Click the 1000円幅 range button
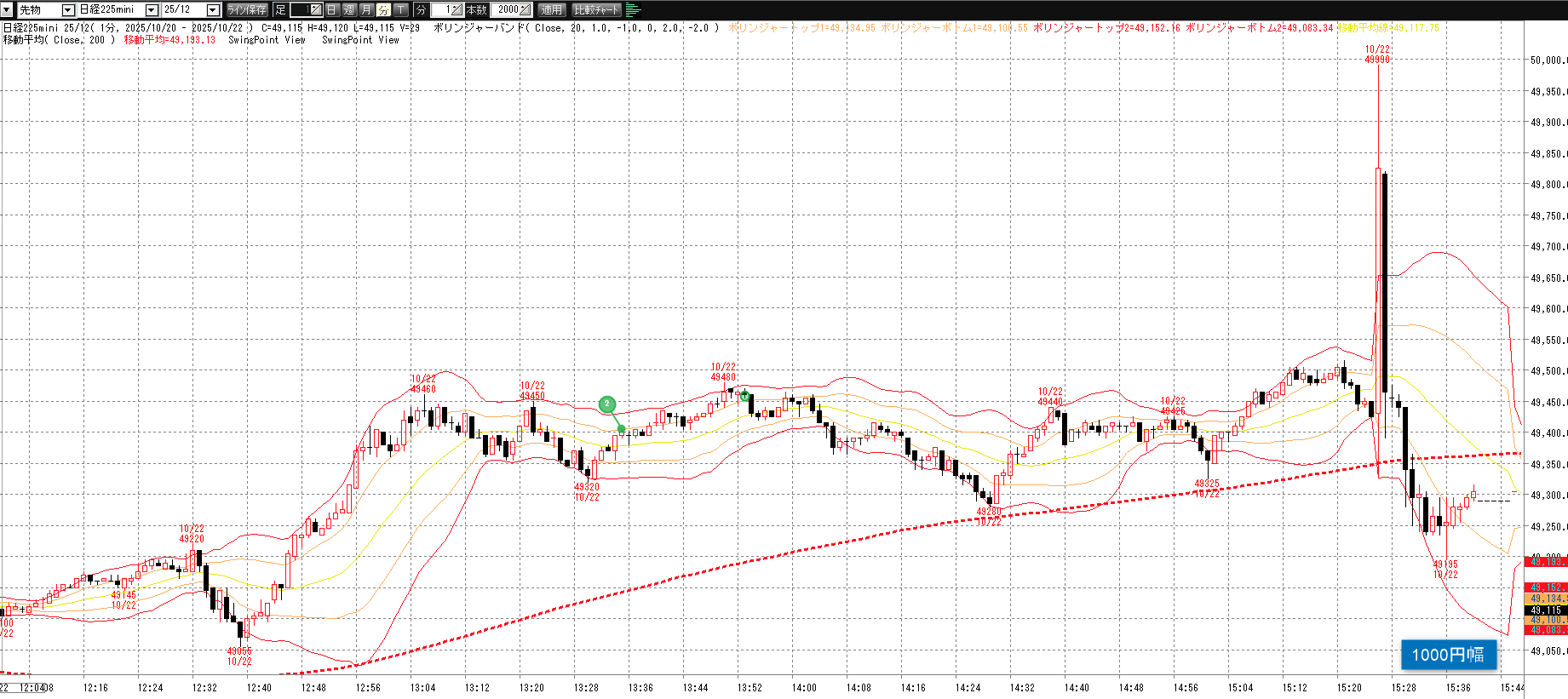The height and width of the screenshot is (699, 1568). pyautogui.click(x=1448, y=654)
